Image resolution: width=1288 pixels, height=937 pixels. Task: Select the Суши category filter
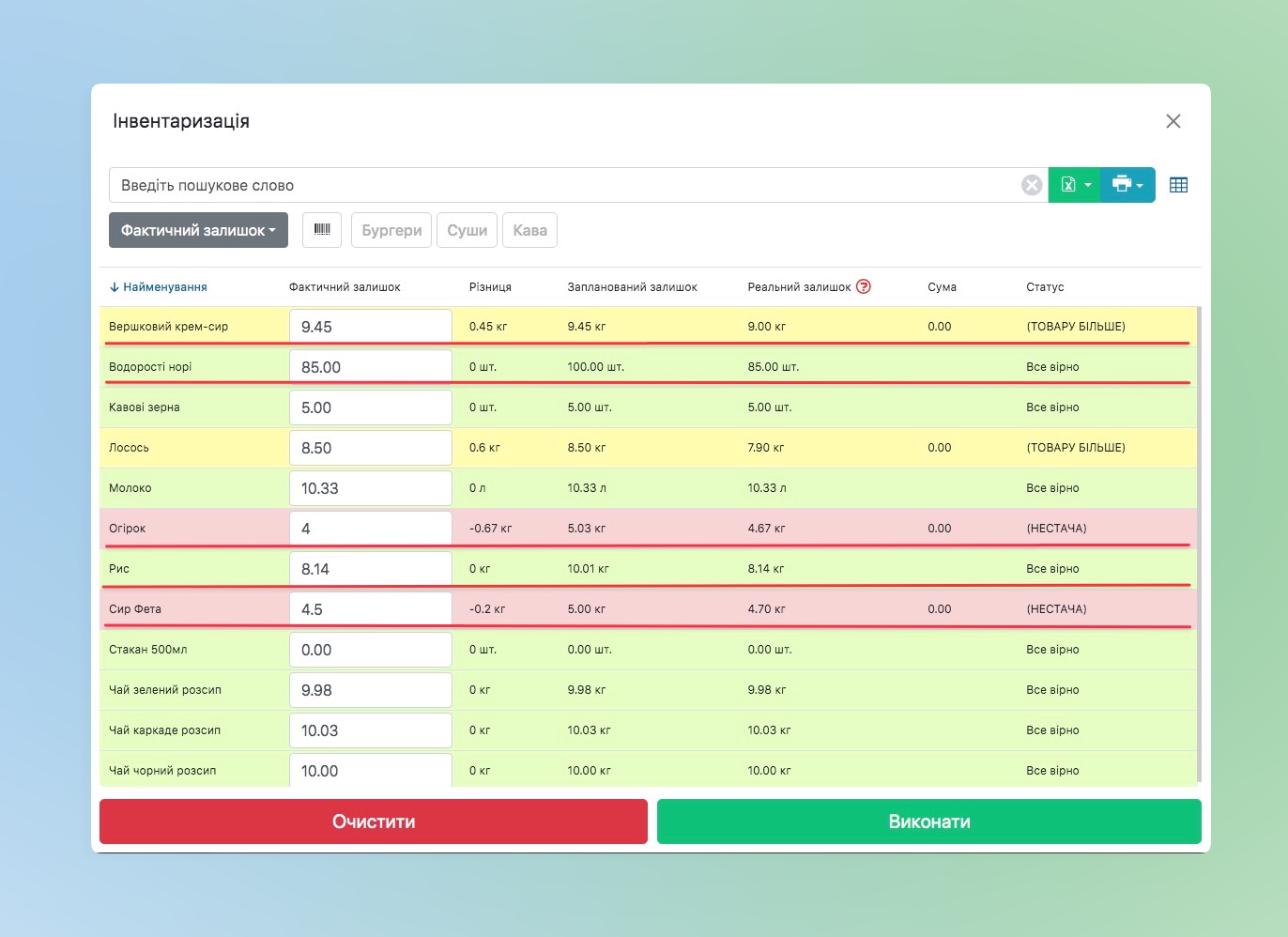(467, 230)
